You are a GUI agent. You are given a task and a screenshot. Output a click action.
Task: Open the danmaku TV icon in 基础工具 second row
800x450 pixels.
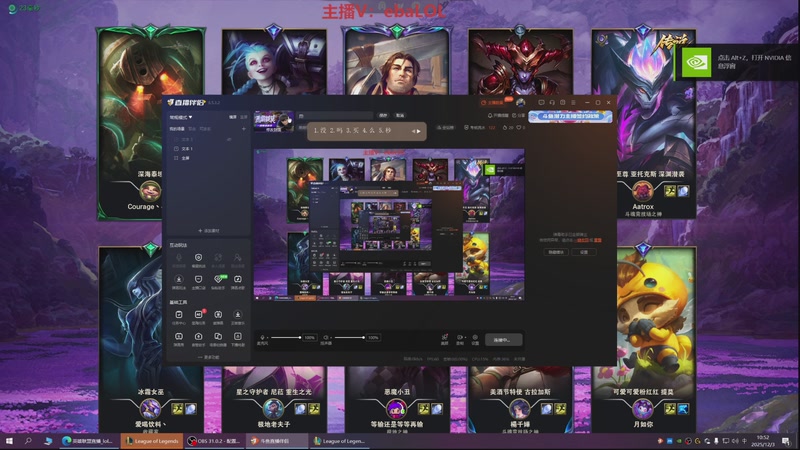click(x=179, y=339)
